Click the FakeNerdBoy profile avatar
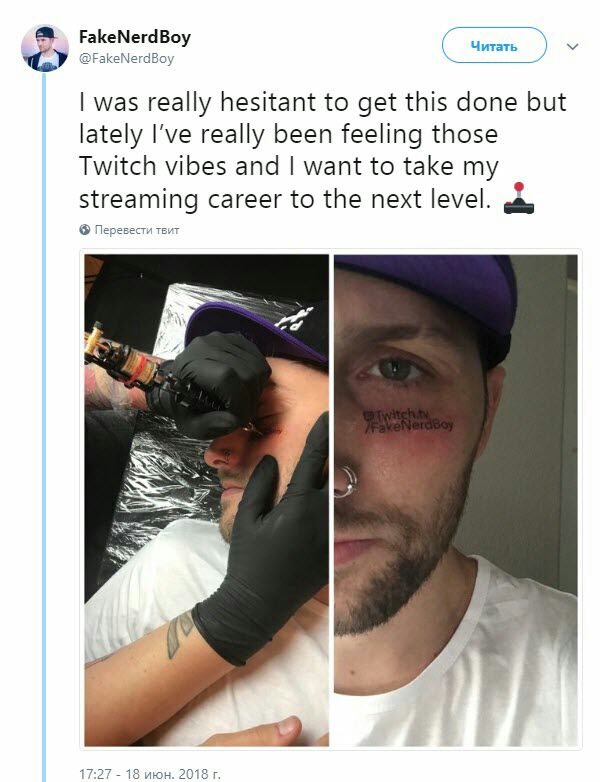600x782 pixels. pyautogui.click(x=45, y=48)
